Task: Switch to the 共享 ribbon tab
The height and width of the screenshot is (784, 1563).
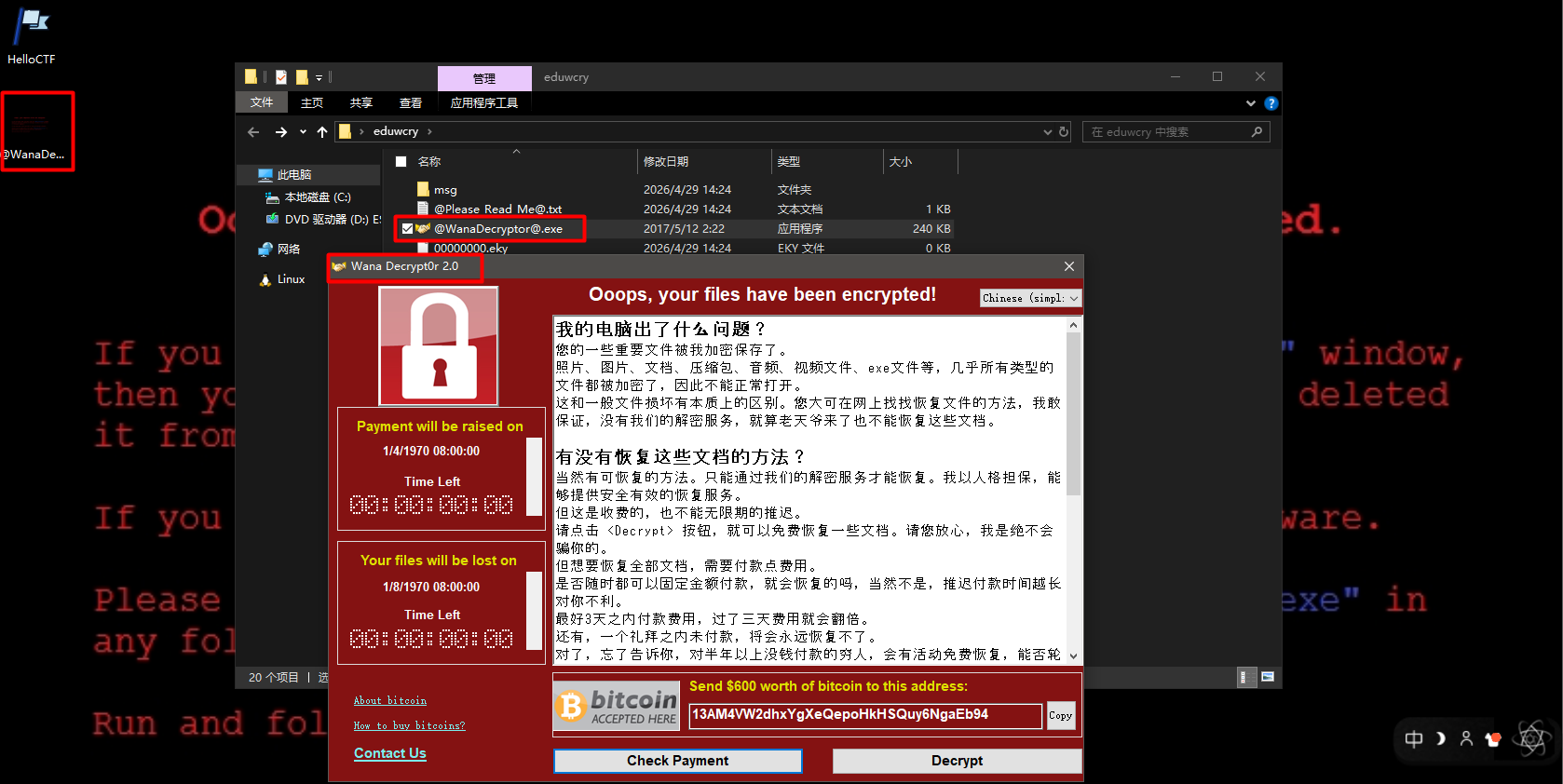Action: (x=361, y=103)
